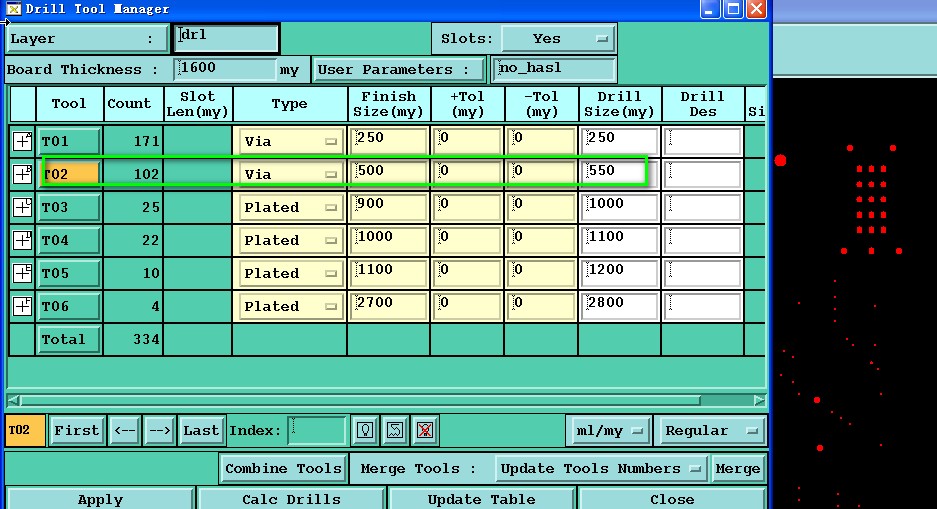The height and width of the screenshot is (509, 937).
Task: Select tool T06 button
Action: [68, 306]
